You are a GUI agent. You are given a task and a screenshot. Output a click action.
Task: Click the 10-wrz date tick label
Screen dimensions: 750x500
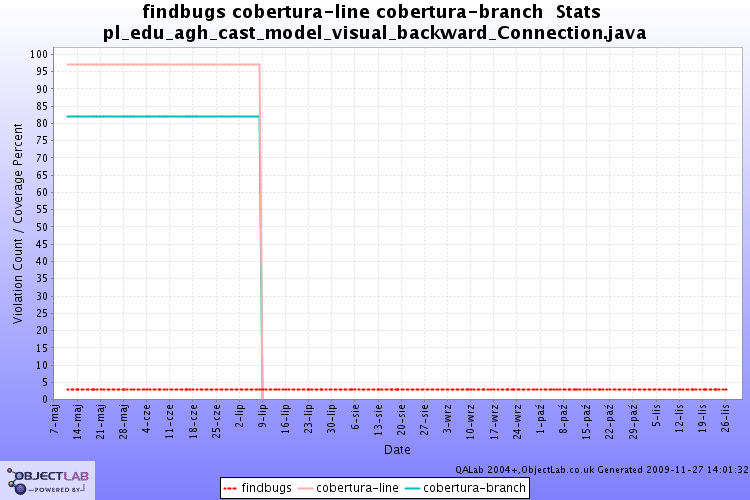[x=471, y=422]
